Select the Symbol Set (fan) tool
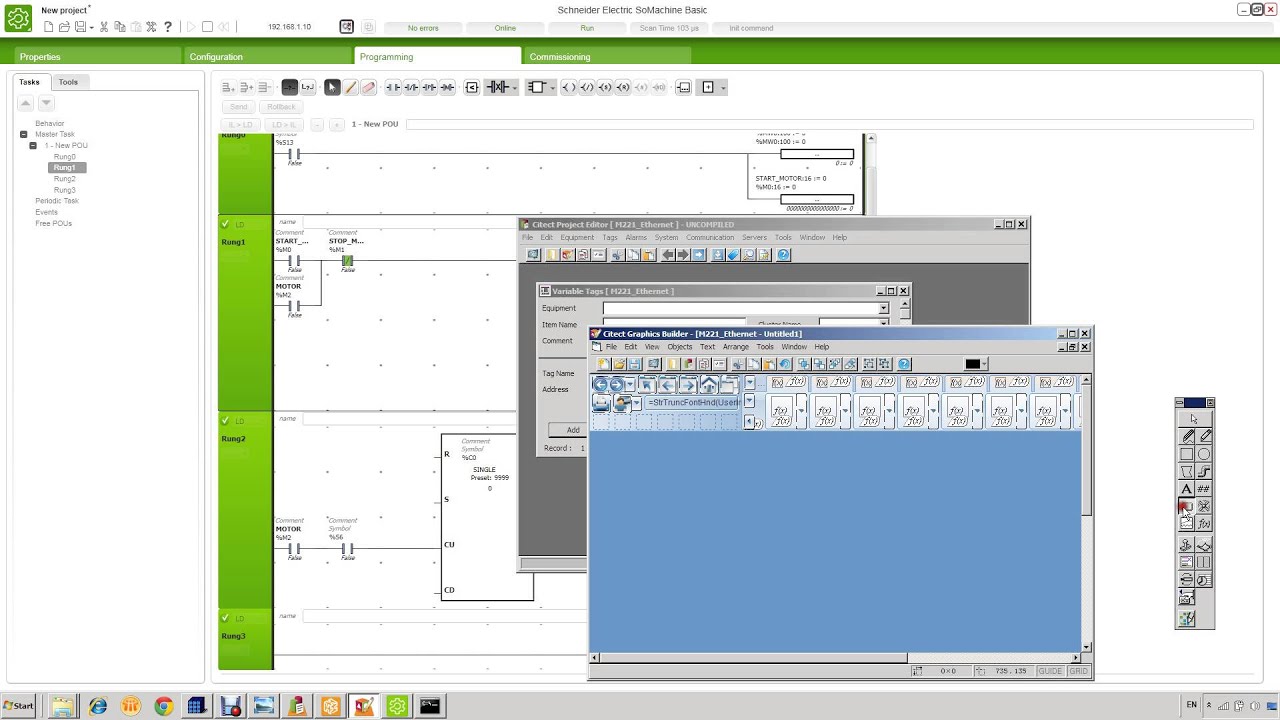 point(1204,506)
